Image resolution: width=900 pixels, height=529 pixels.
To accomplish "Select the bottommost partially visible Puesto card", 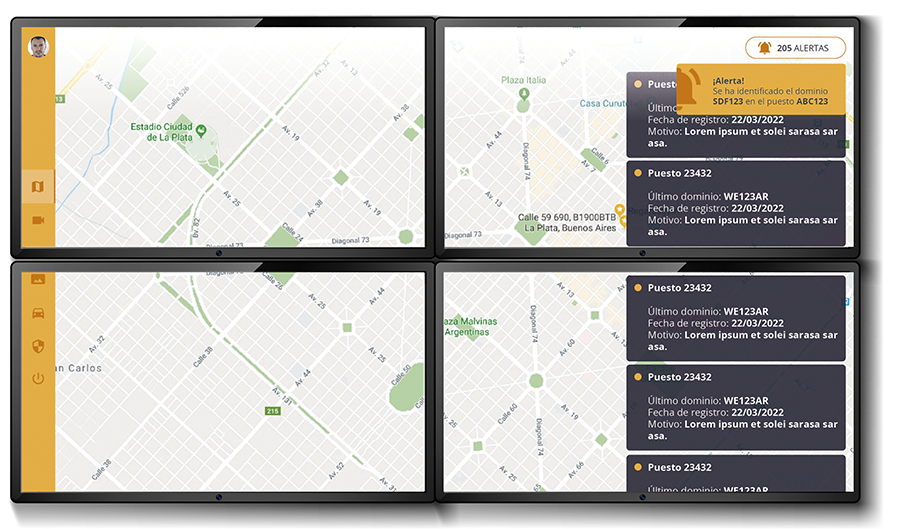I will 735,476.
